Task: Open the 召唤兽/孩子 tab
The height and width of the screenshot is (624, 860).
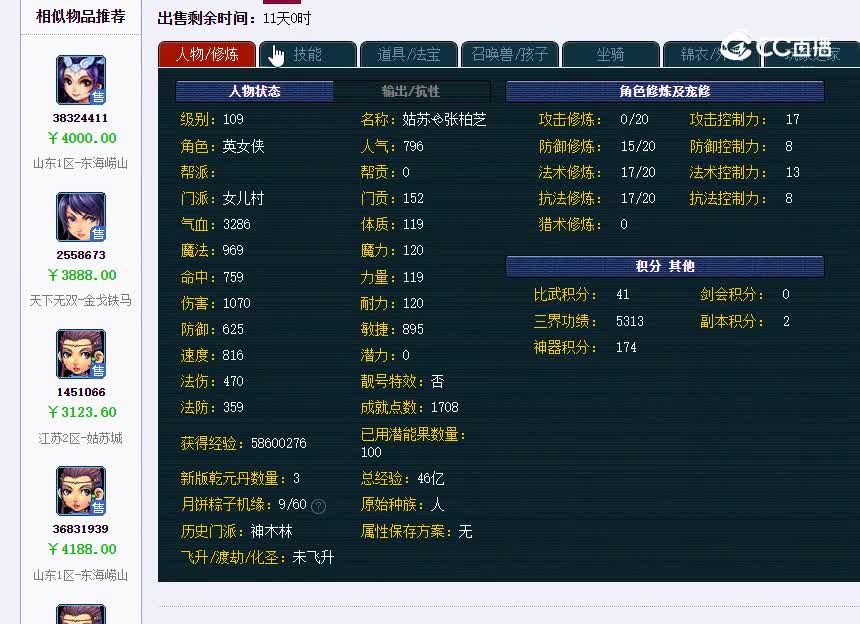Action: (510, 54)
